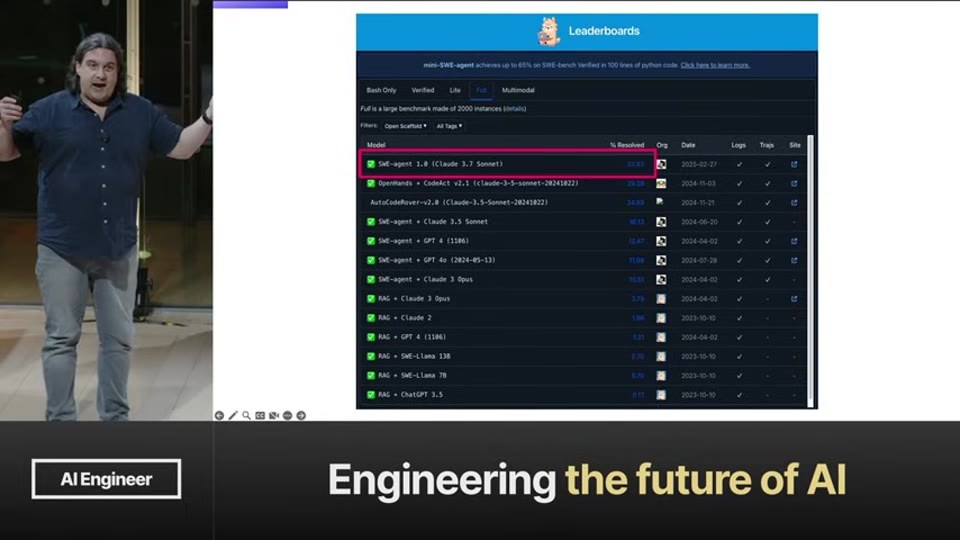Open the more options ellipsis icon
The image size is (960, 540).
tap(287, 416)
